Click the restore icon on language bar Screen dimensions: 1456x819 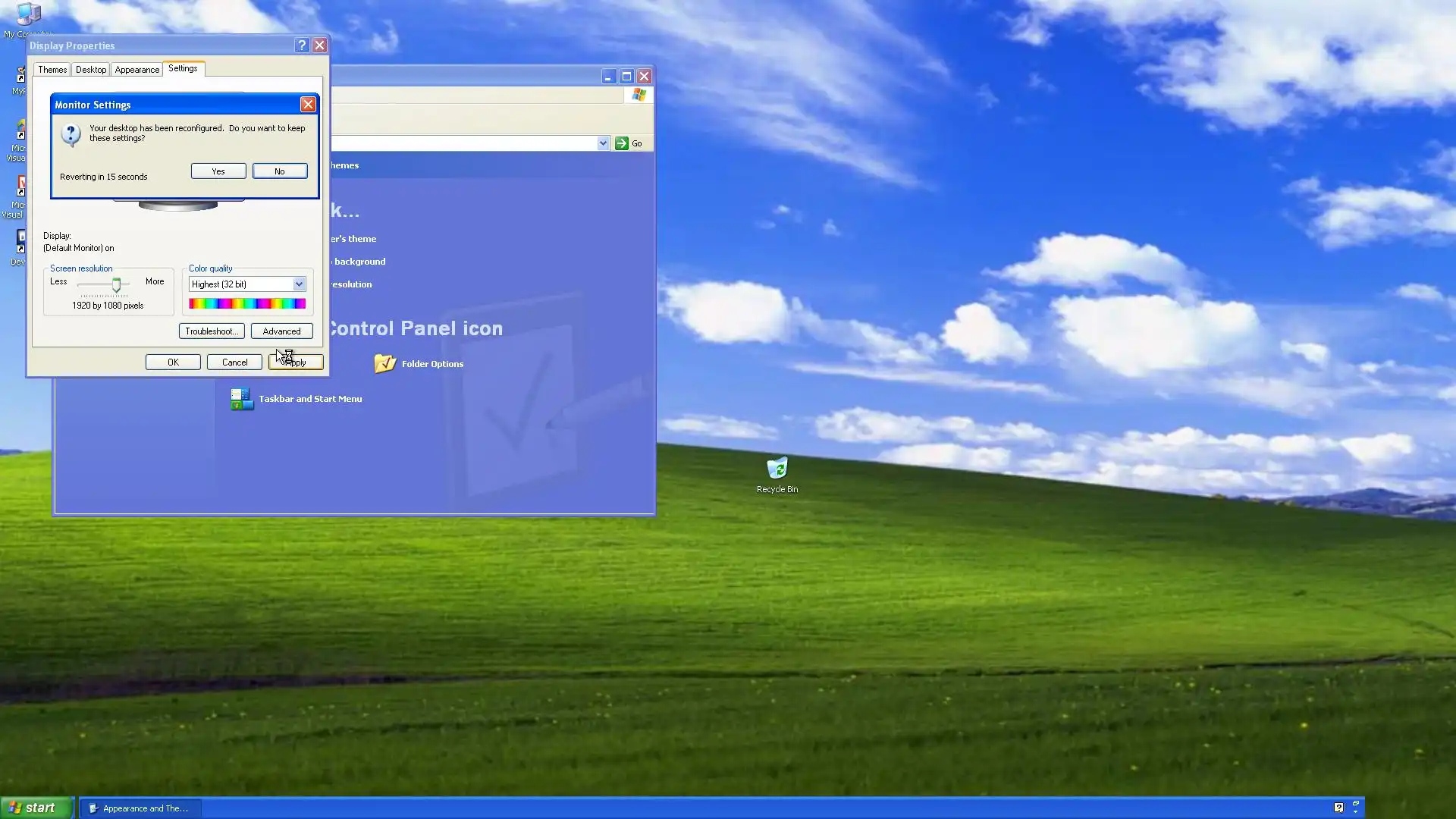point(1356,803)
